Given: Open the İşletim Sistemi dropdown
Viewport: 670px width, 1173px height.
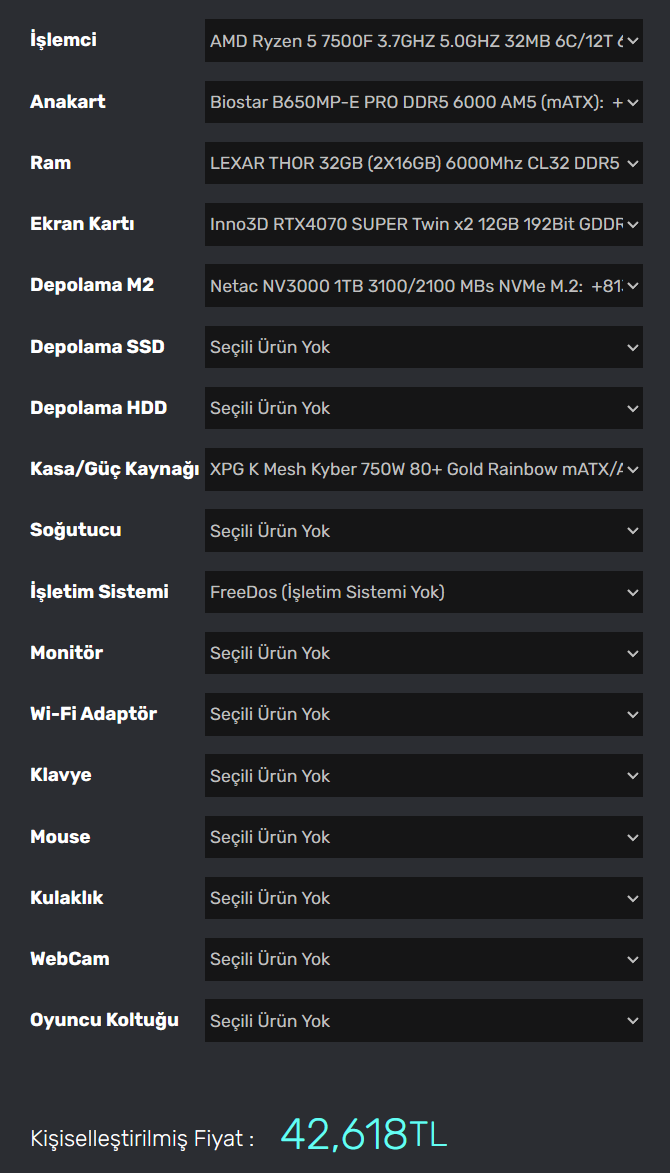Looking at the screenshot, I should coord(423,592).
